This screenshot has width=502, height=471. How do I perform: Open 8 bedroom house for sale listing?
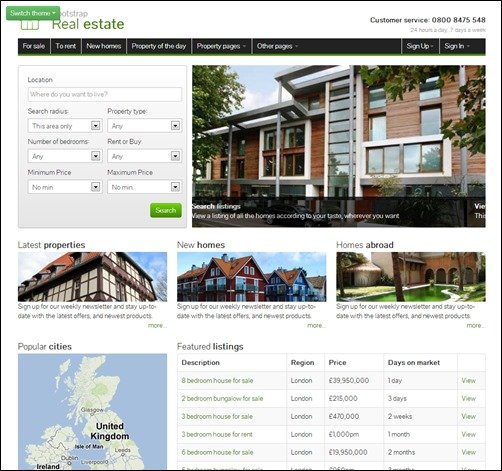tap(217, 380)
